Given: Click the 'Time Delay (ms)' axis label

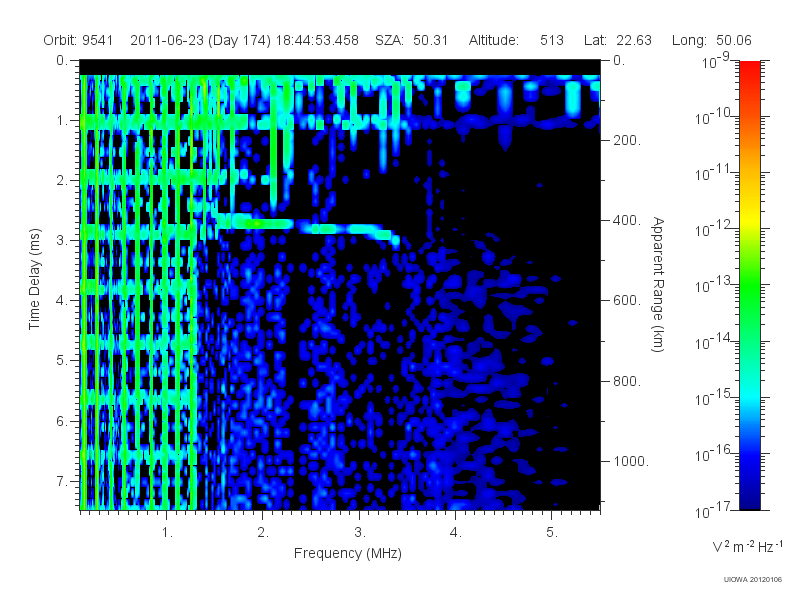Looking at the screenshot, I should coord(34,279).
